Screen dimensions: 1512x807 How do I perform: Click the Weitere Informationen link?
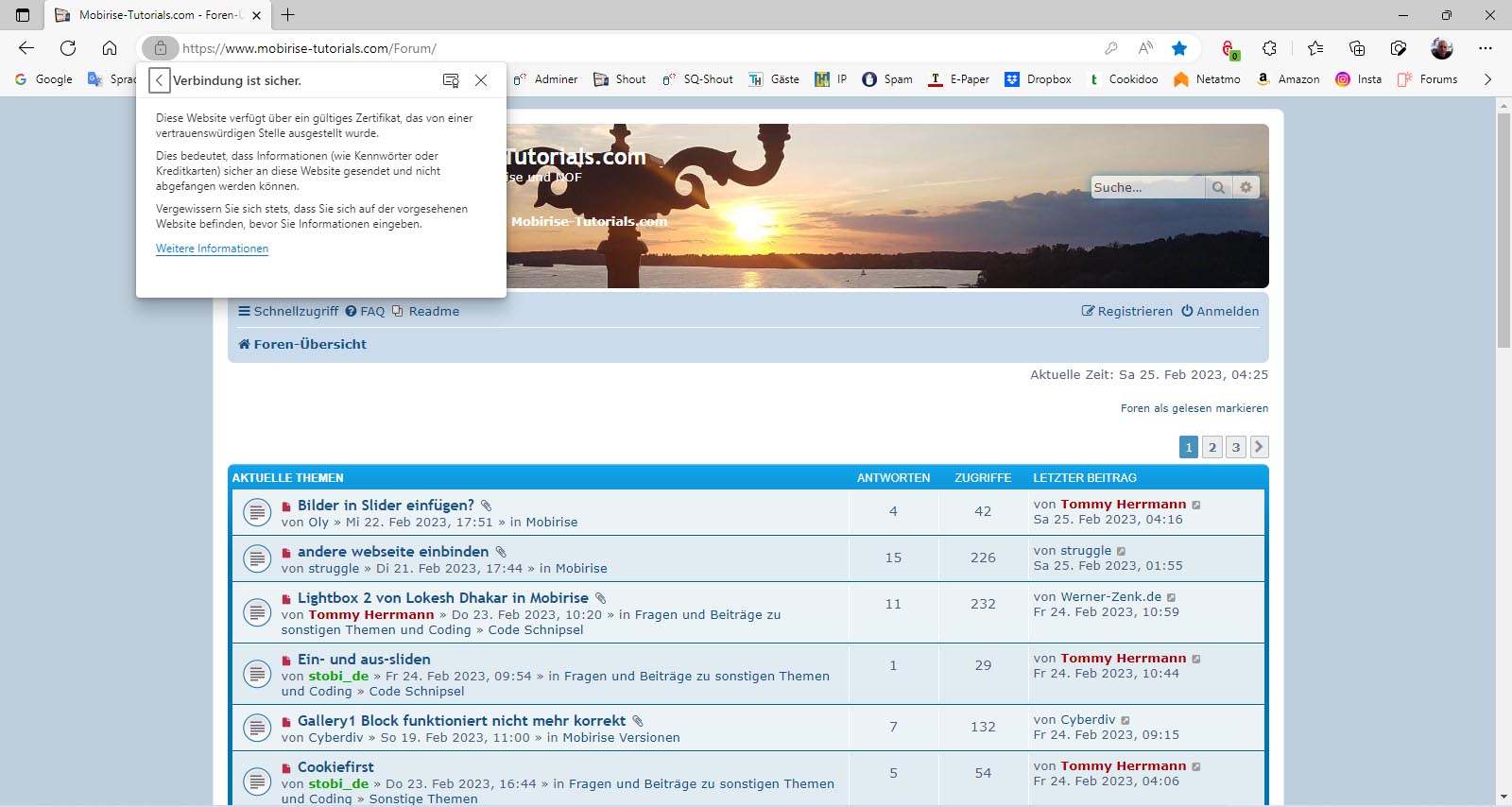point(212,249)
